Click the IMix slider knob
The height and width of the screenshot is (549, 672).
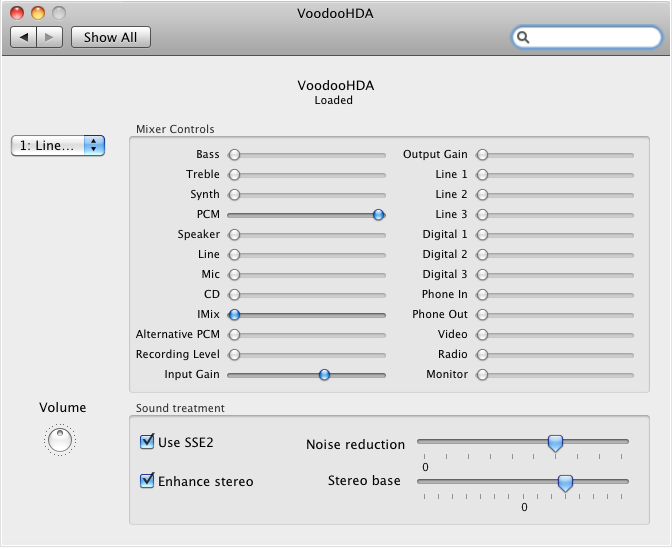234,315
